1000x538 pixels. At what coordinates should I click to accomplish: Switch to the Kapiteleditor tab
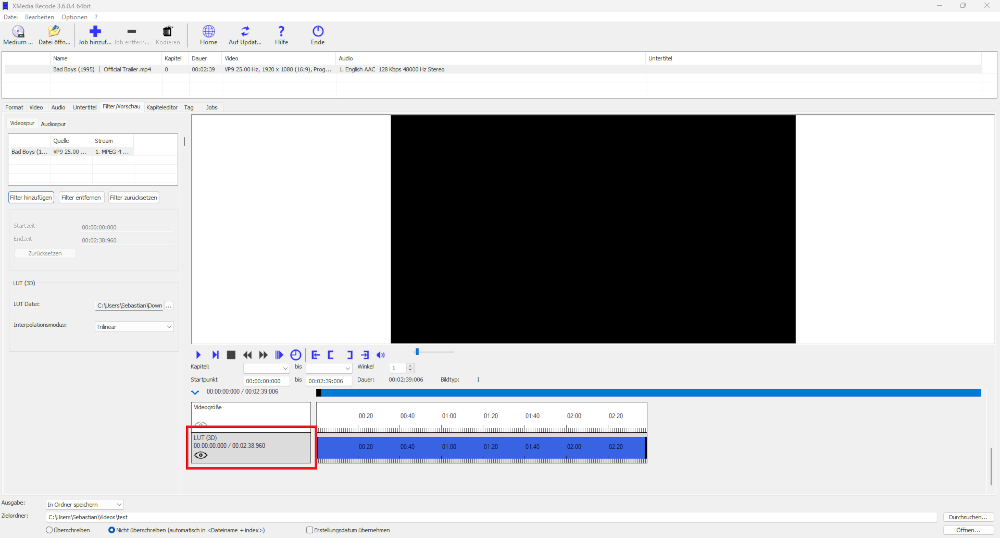(x=162, y=107)
